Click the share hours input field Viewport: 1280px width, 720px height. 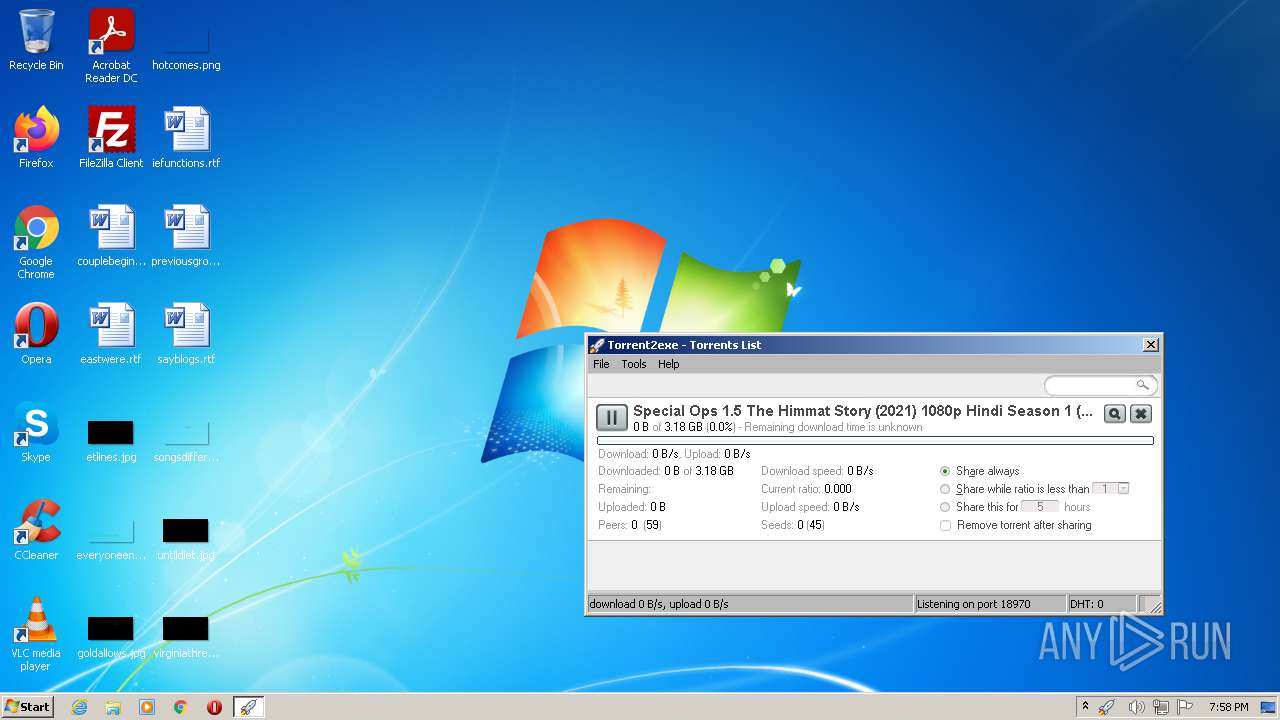coord(1040,507)
